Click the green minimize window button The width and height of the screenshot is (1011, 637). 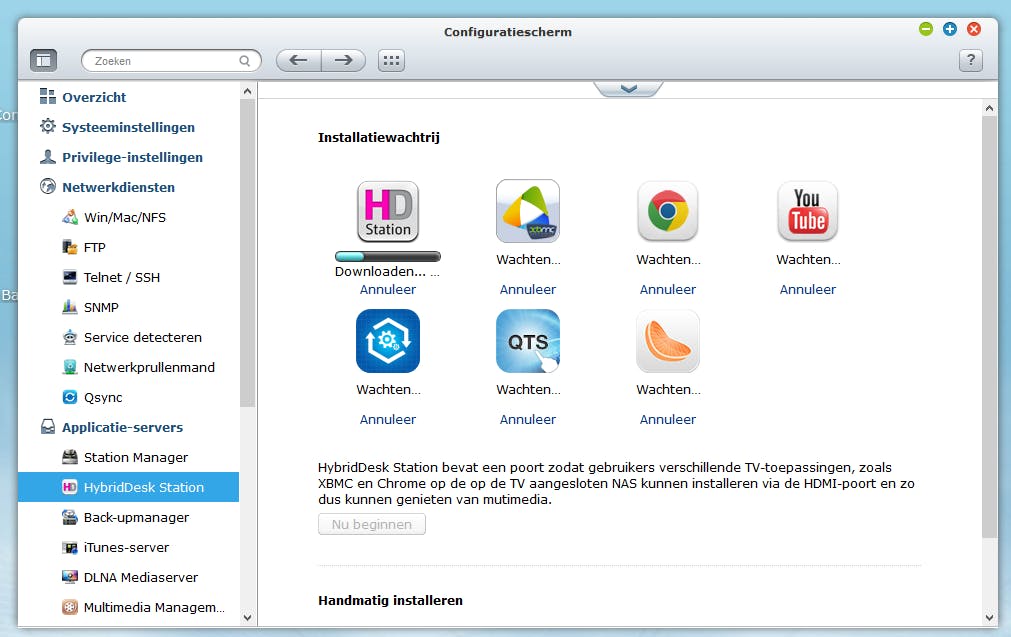(x=926, y=29)
